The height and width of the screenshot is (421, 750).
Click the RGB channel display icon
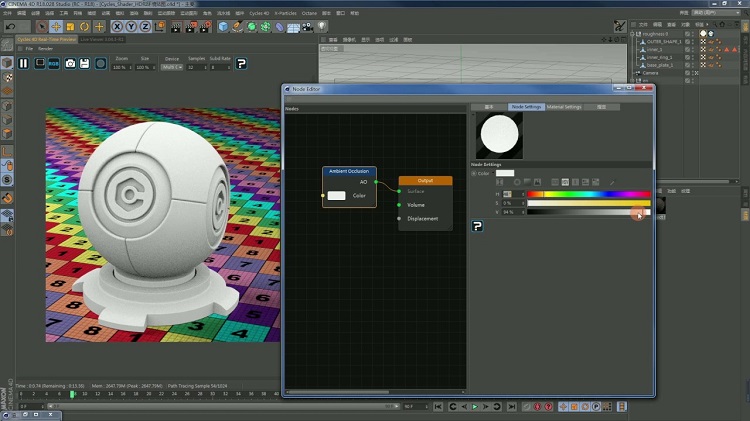tap(53, 63)
